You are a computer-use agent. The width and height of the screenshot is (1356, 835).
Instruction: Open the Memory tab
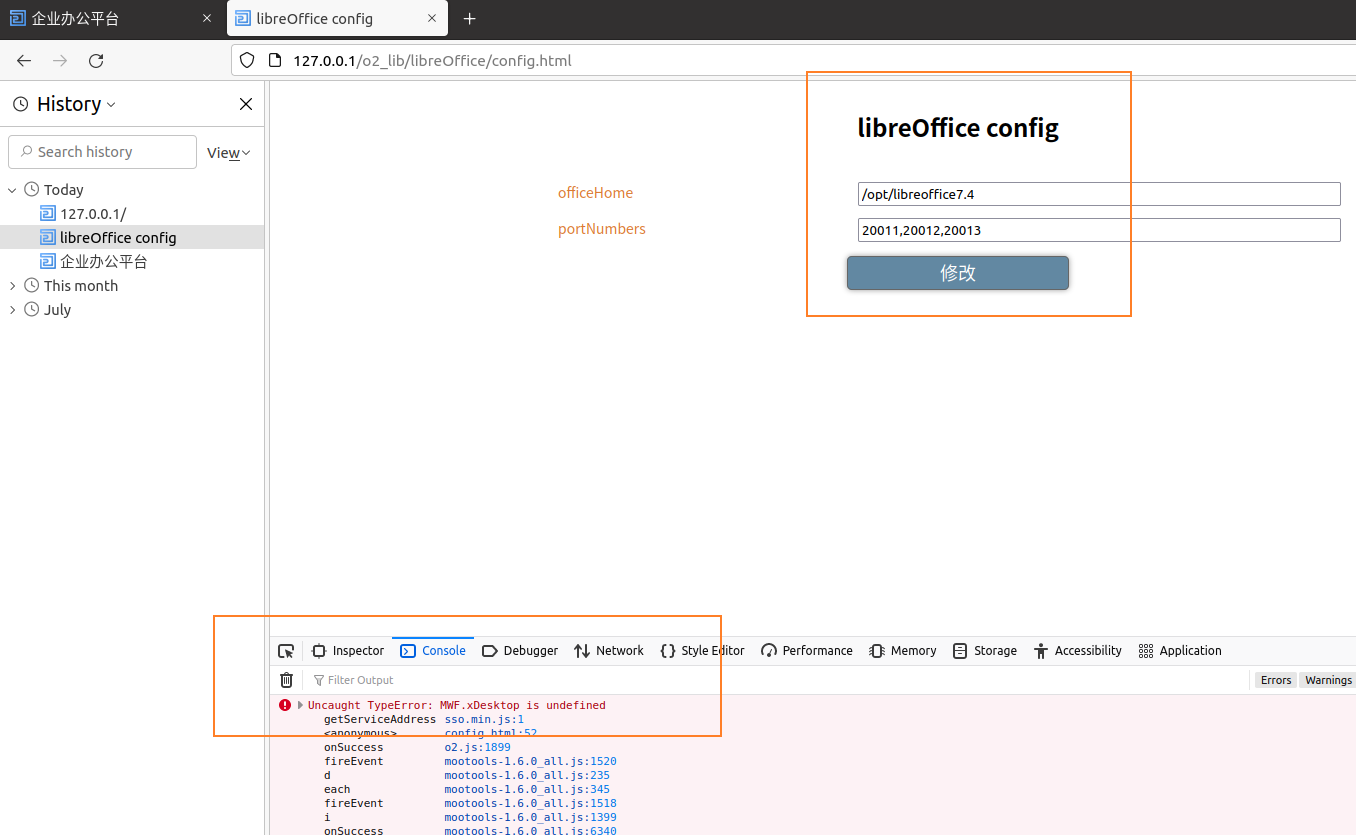(903, 651)
